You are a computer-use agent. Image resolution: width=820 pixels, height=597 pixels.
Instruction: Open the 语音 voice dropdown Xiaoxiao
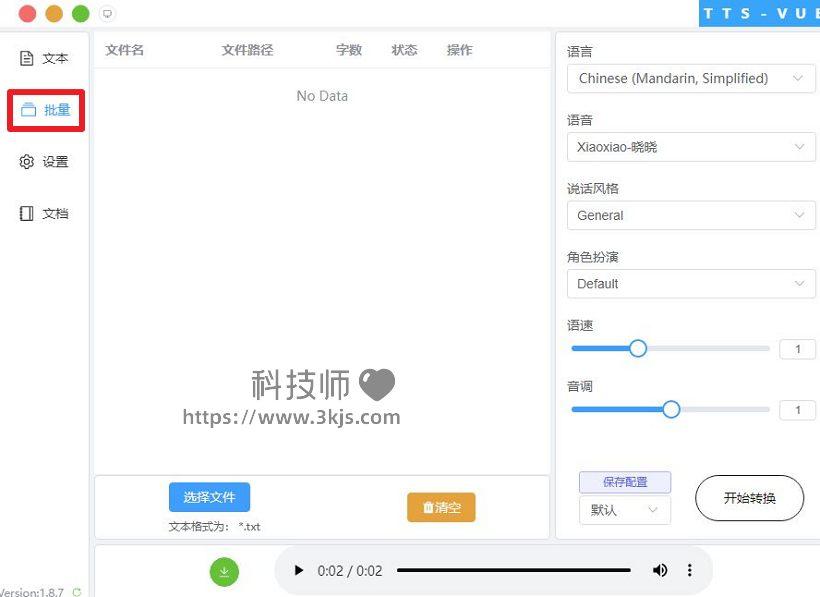click(x=691, y=147)
